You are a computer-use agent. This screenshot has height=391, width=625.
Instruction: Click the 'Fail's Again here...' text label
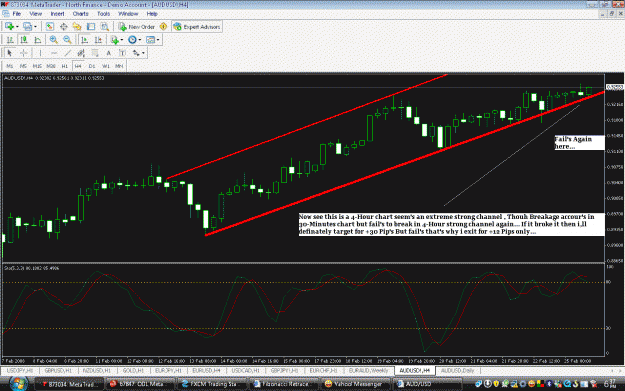coord(579,143)
